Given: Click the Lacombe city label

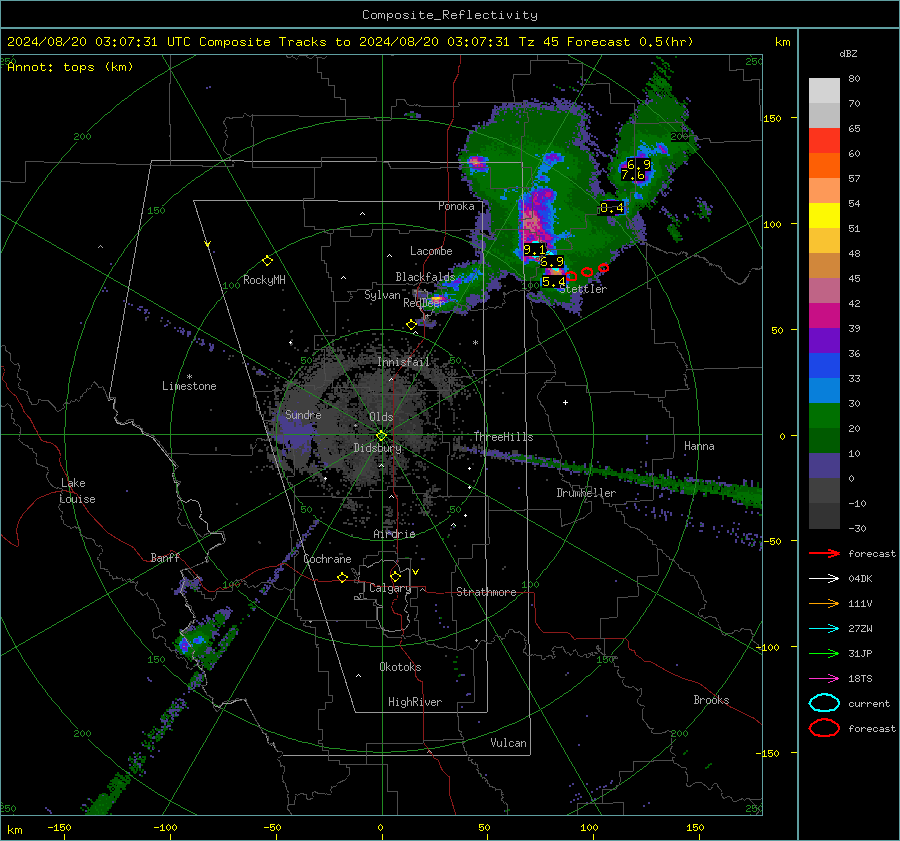Looking at the screenshot, I should [x=431, y=251].
